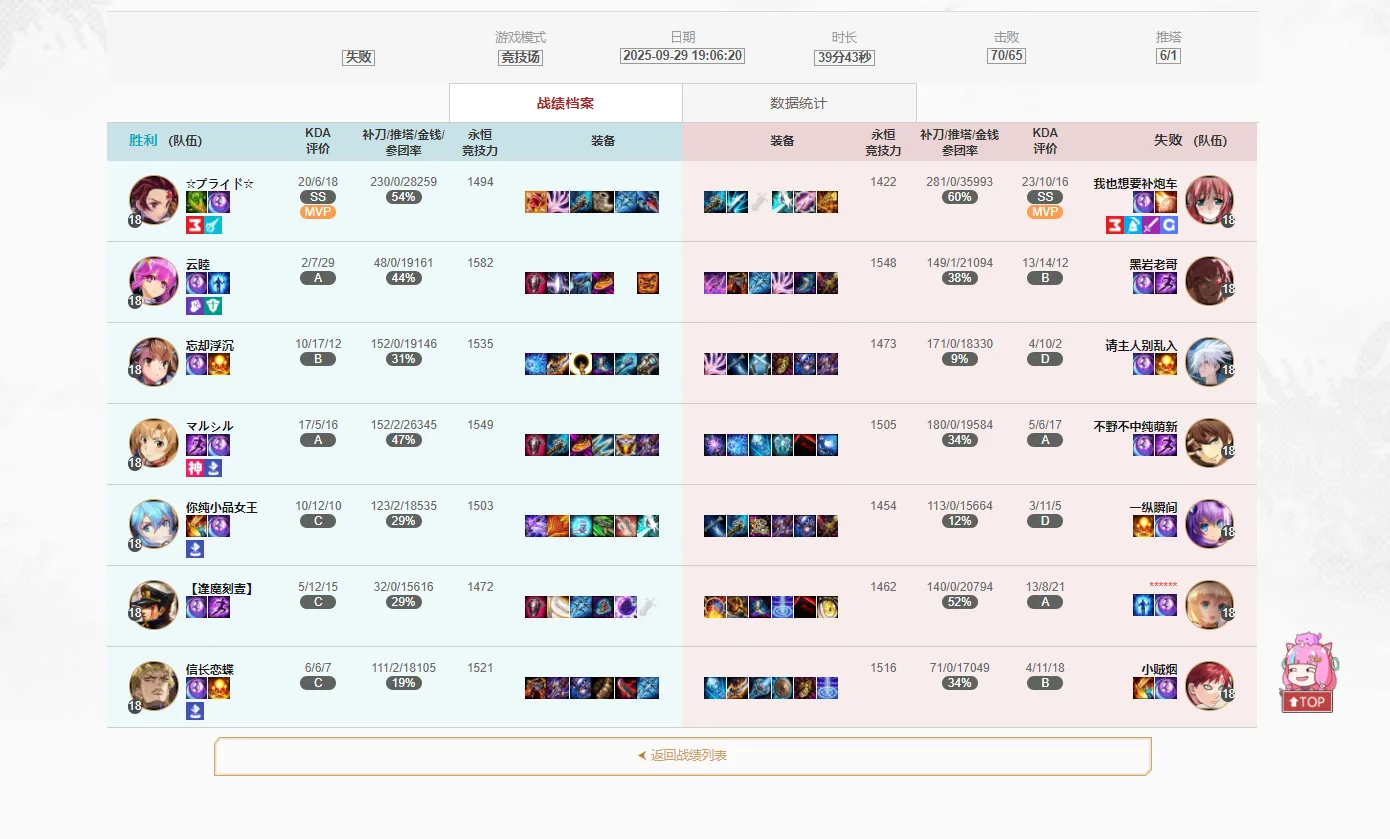Click the orange MVP badge of ☆プライド☆
The width and height of the screenshot is (1390, 839).
[318, 212]
